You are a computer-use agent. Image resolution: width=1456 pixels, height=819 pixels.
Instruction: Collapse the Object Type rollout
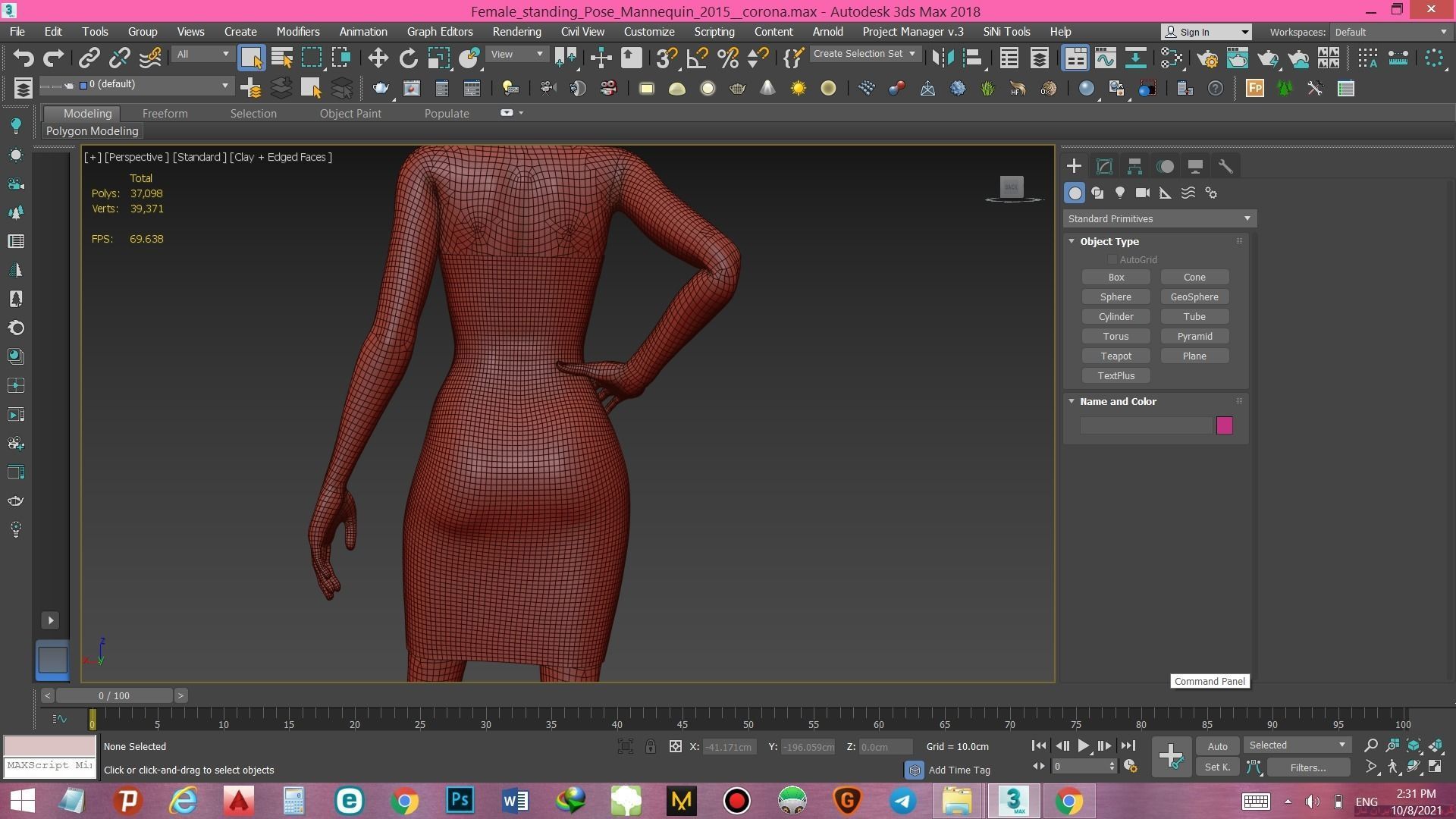[1072, 241]
